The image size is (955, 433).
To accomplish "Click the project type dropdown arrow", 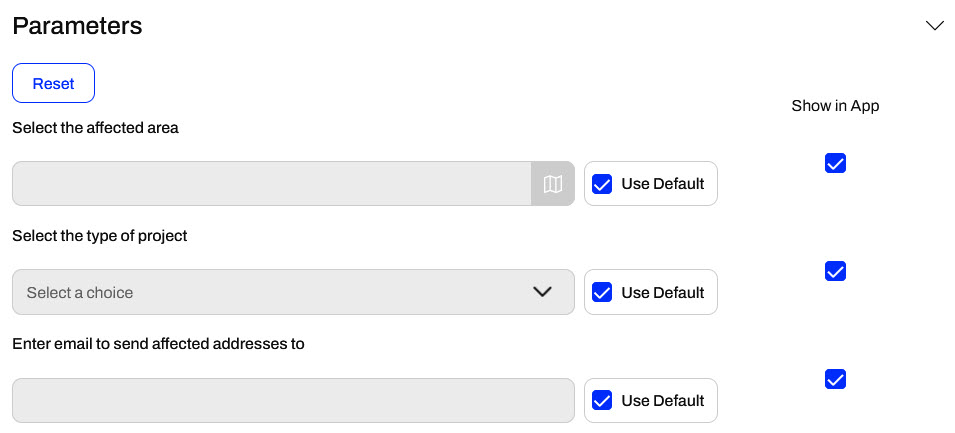I will click(543, 292).
